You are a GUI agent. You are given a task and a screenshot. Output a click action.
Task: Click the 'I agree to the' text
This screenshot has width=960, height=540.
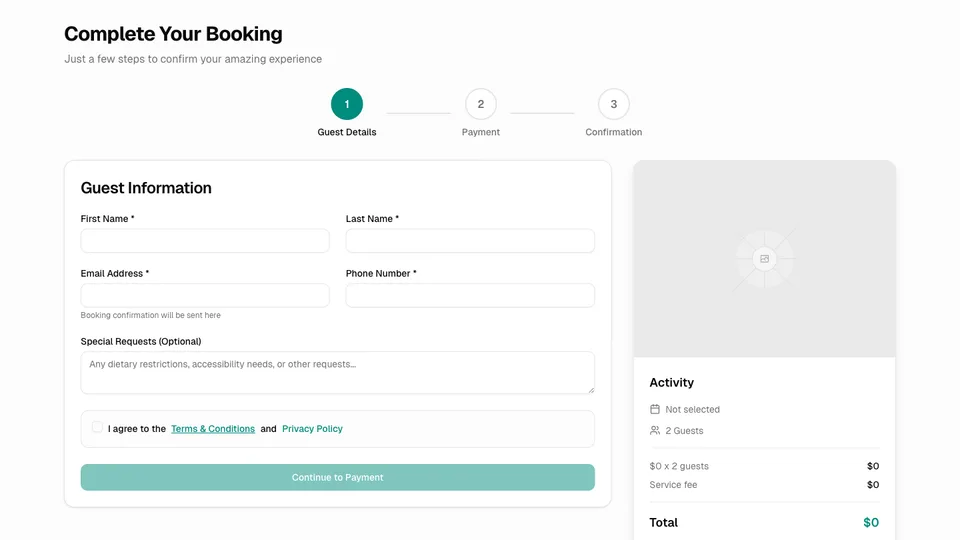tap(137, 429)
